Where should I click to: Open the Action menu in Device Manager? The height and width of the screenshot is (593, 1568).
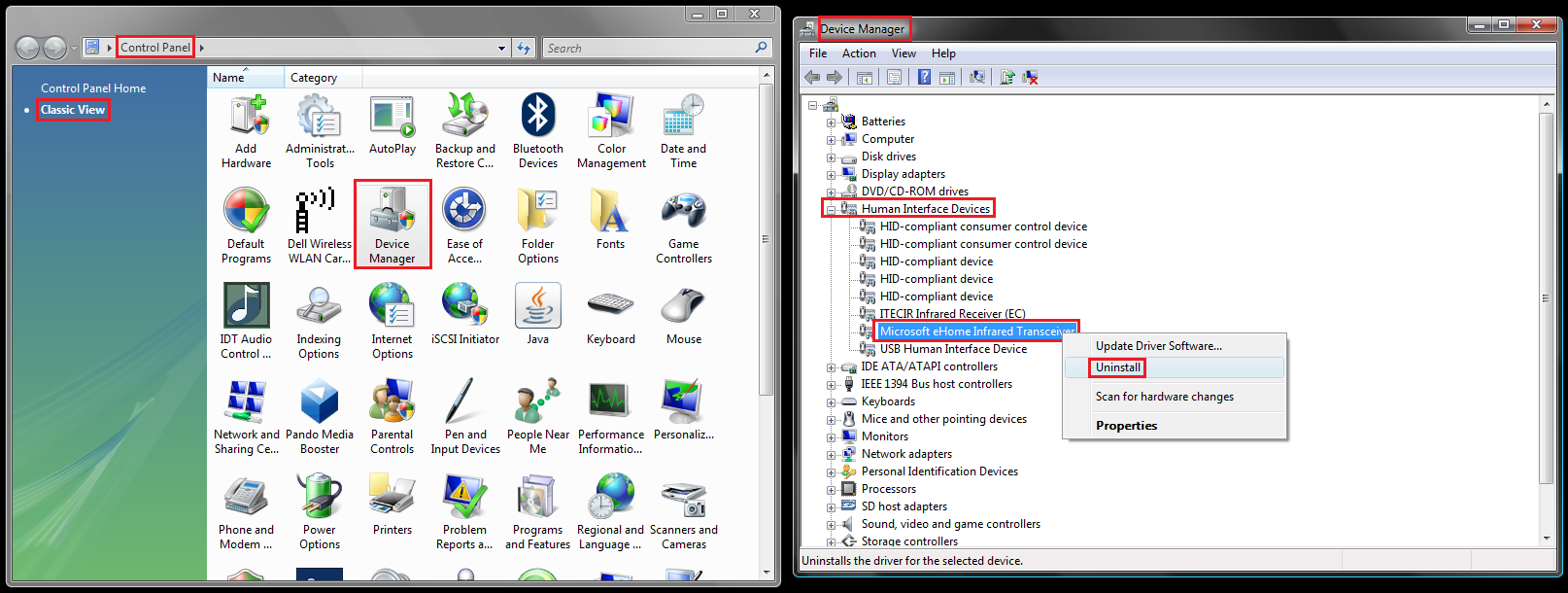859,53
